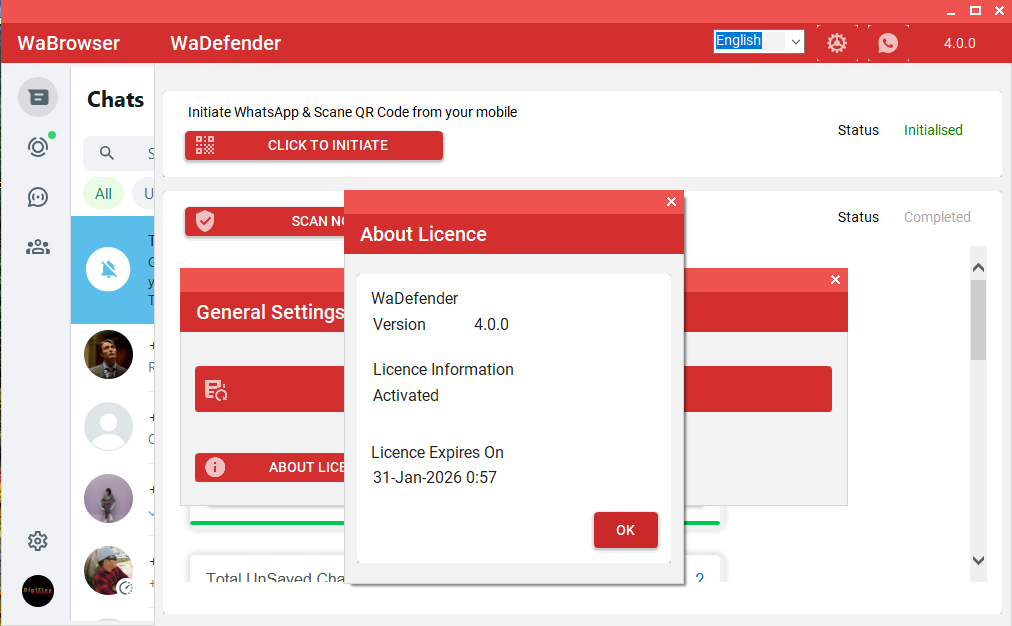Click the 4.0.0 version label in header
Image resolution: width=1012 pixels, height=626 pixels.
(960, 43)
